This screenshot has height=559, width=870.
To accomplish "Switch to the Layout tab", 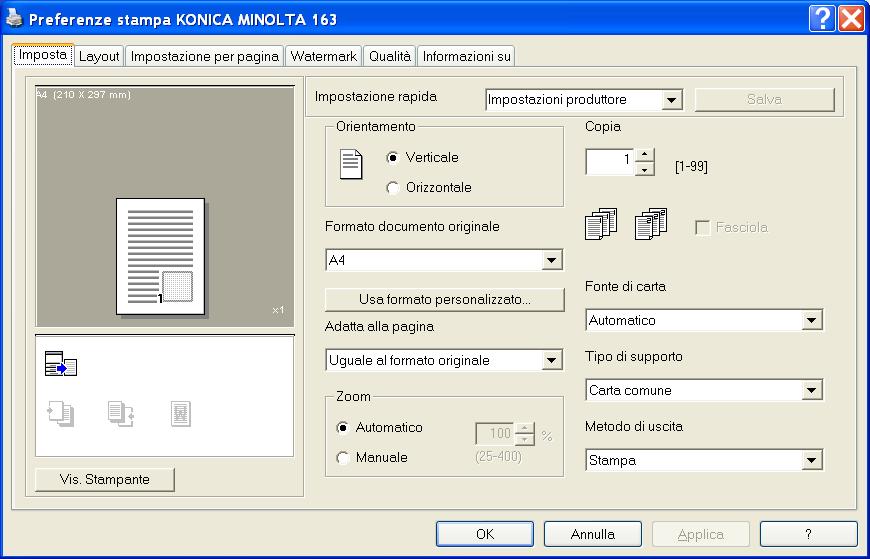I will 99,56.
